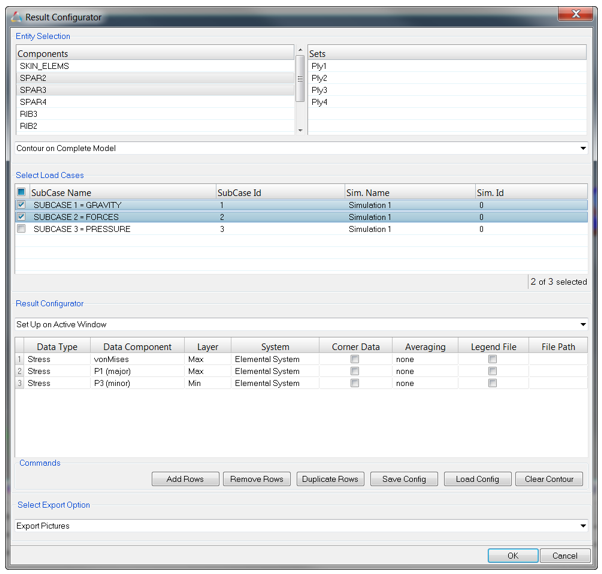This screenshot has width=602, height=574.
Task: Select the SPAR4 component in the list
Action: (34, 102)
